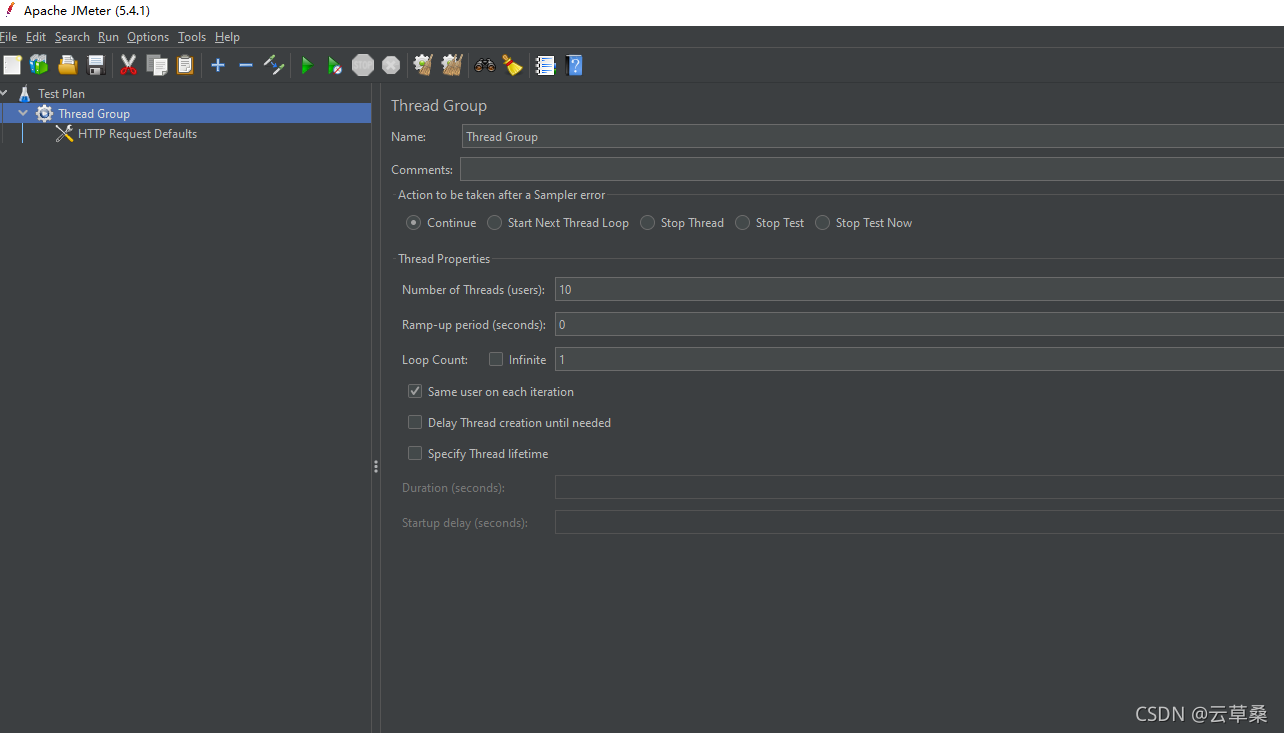Click the Number of Threads field
Viewport: 1284px width, 733px height.
(919, 290)
